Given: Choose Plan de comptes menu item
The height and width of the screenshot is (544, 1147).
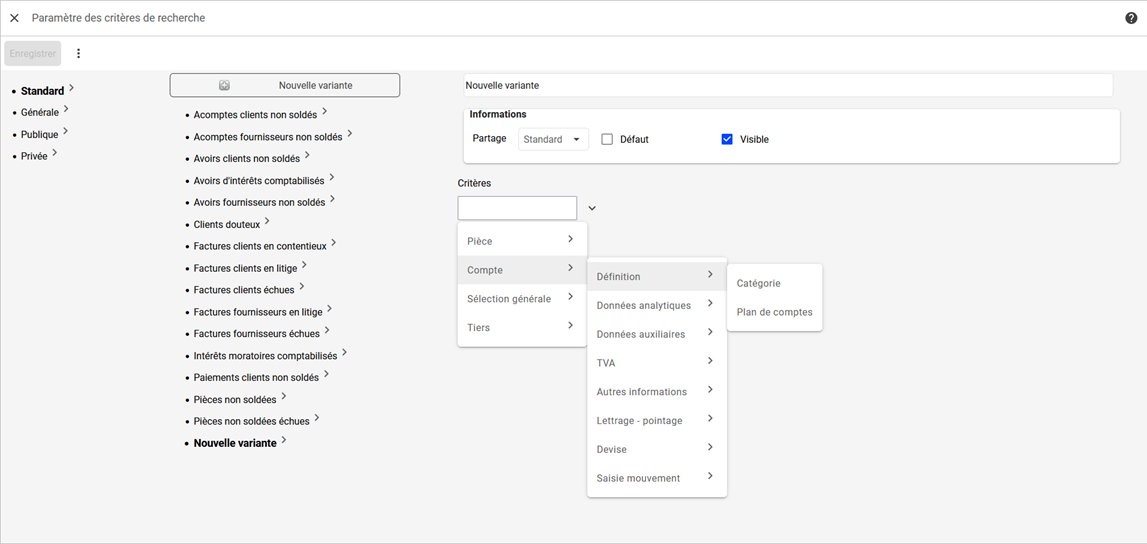Looking at the screenshot, I should tap(774, 312).
